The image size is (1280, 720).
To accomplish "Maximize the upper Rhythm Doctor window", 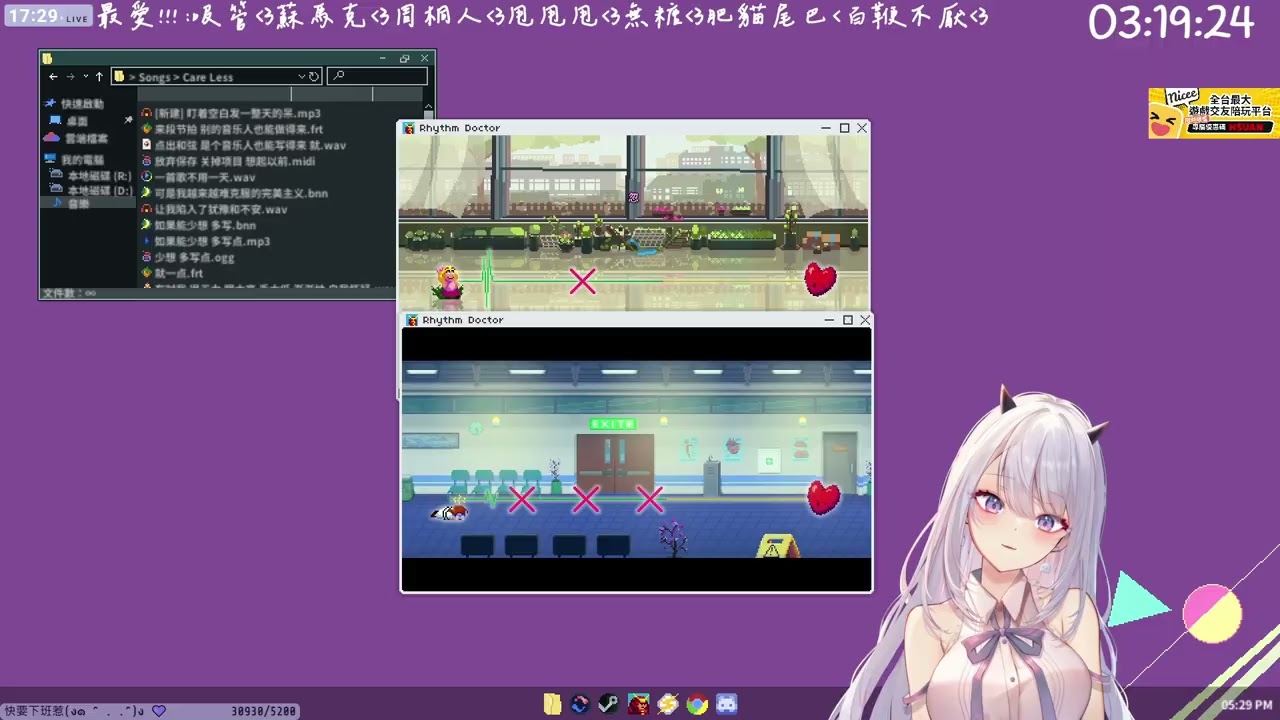I will tap(844, 128).
